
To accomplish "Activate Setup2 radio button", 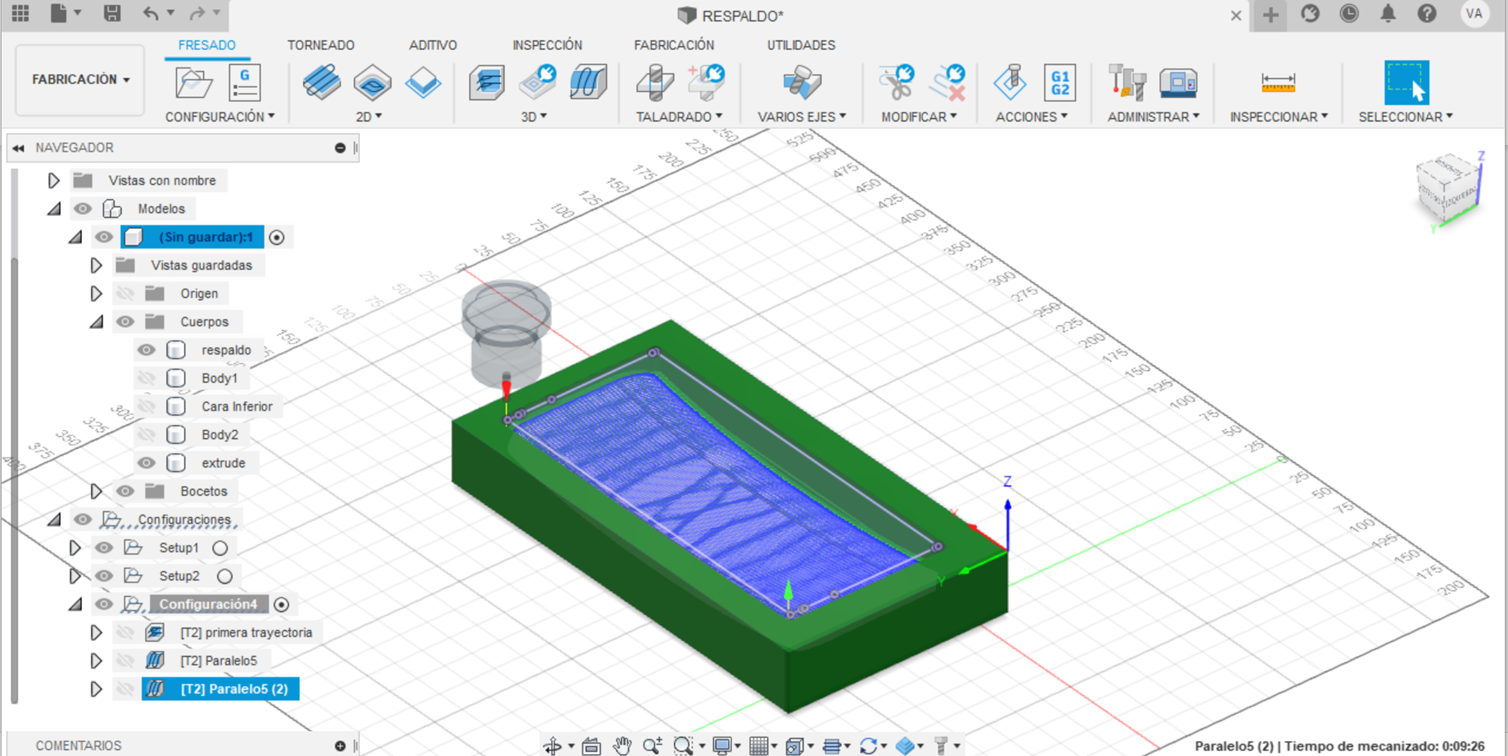I will (224, 576).
